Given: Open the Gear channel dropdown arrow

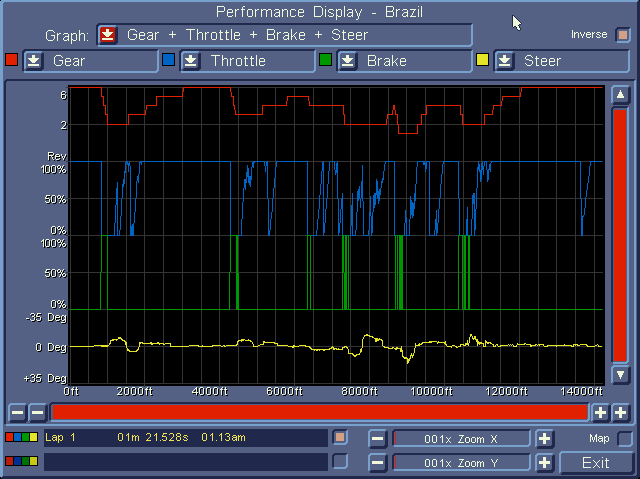Looking at the screenshot, I should click(33, 61).
